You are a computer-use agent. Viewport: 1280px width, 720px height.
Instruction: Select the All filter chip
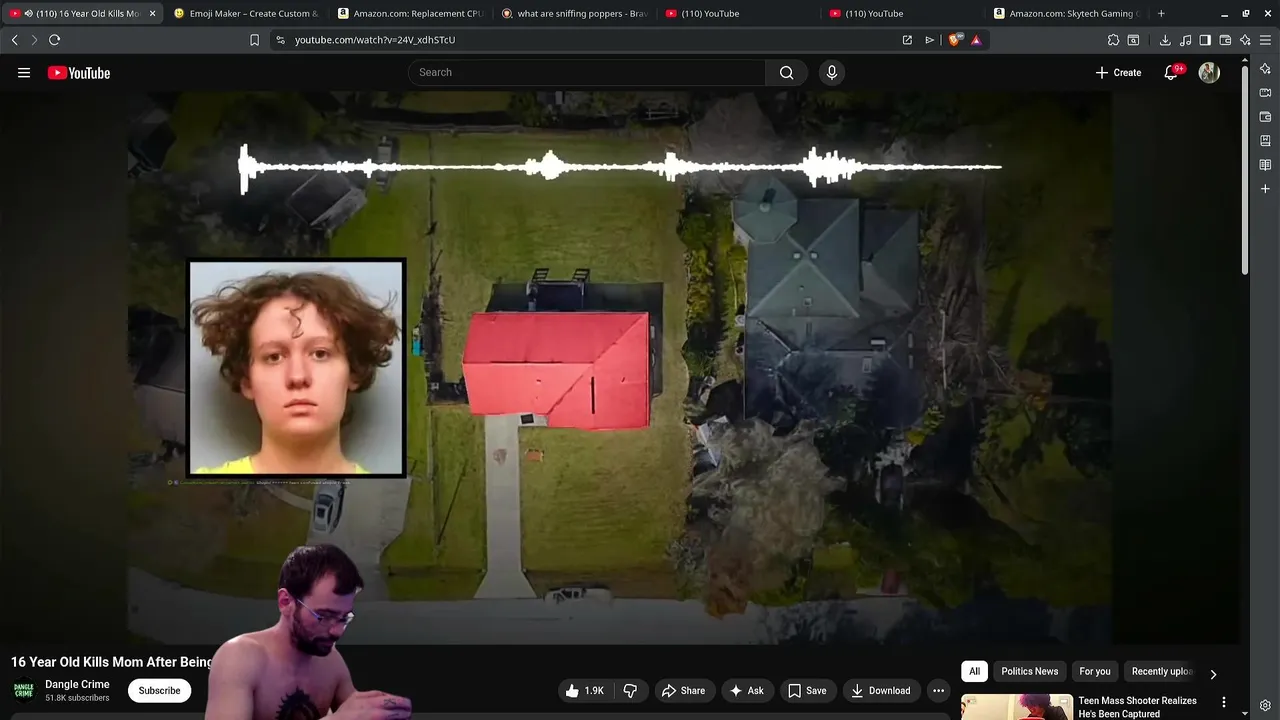click(x=974, y=672)
